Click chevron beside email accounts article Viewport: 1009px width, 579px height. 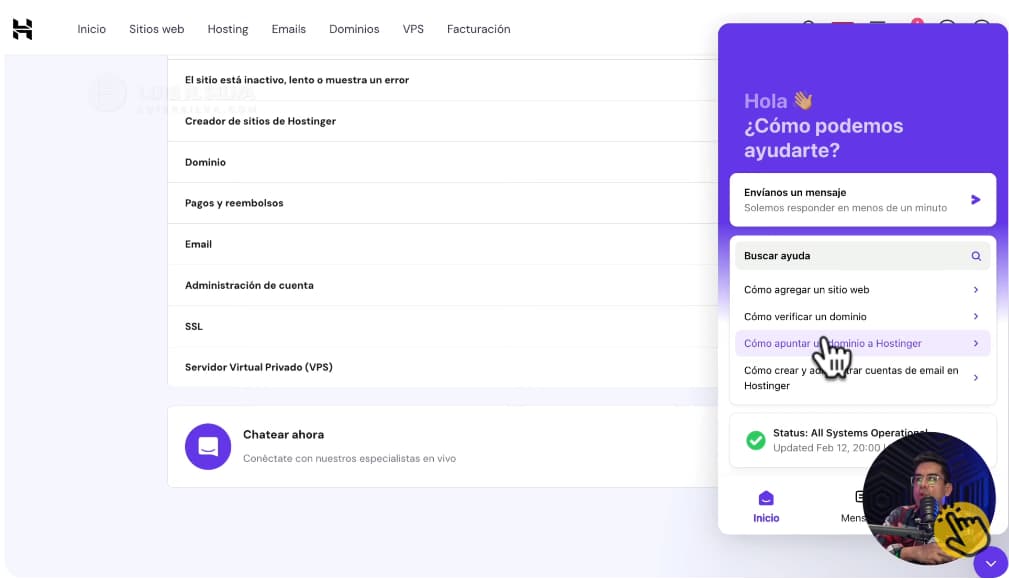(976, 378)
